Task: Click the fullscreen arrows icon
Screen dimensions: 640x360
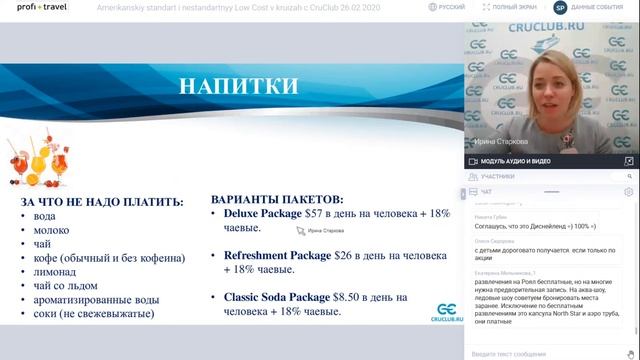Action: pos(486,7)
